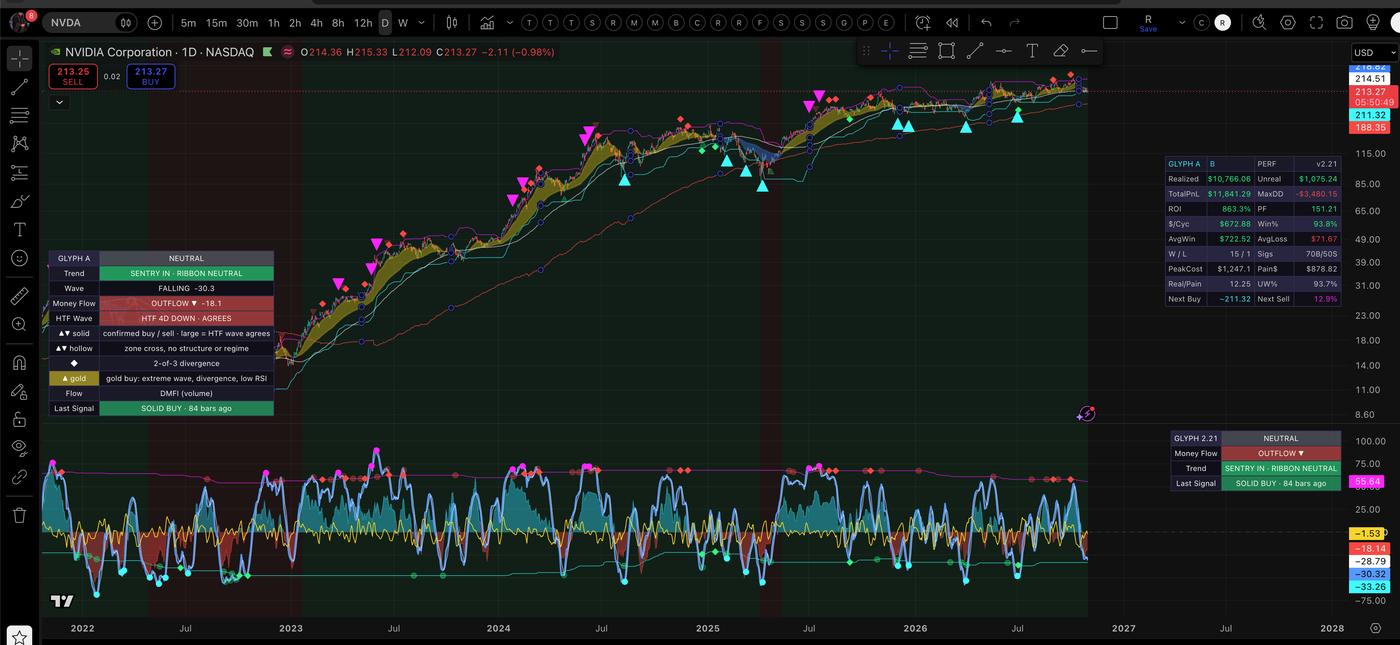Switch to the 5m timeframe
The image size is (1400, 645).
click(188, 22)
